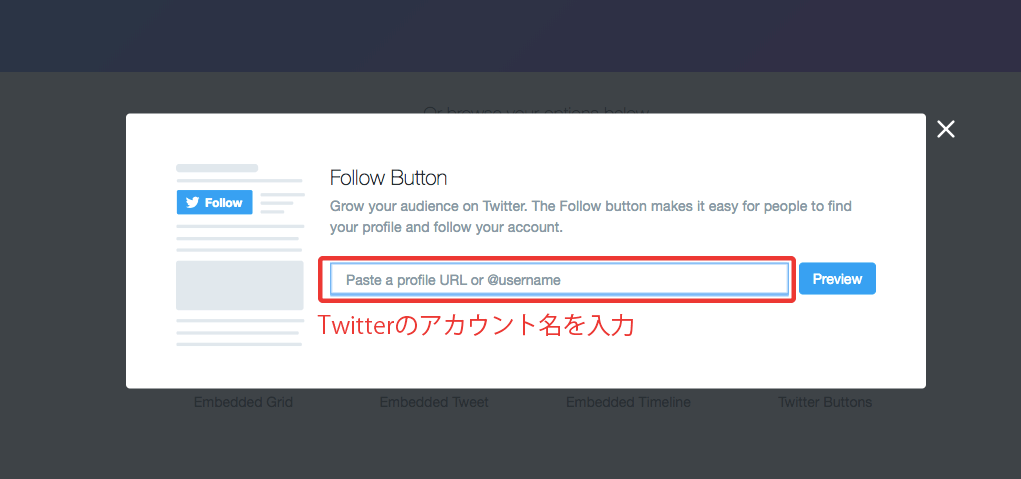Pick the Embedded Timeline option
This screenshot has width=1021, height=479.
[x=628, y=402]
